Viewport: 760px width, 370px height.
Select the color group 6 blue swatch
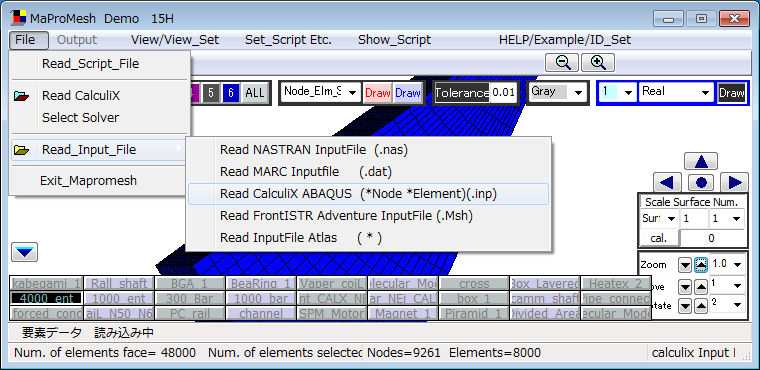[x=231, y=93]
